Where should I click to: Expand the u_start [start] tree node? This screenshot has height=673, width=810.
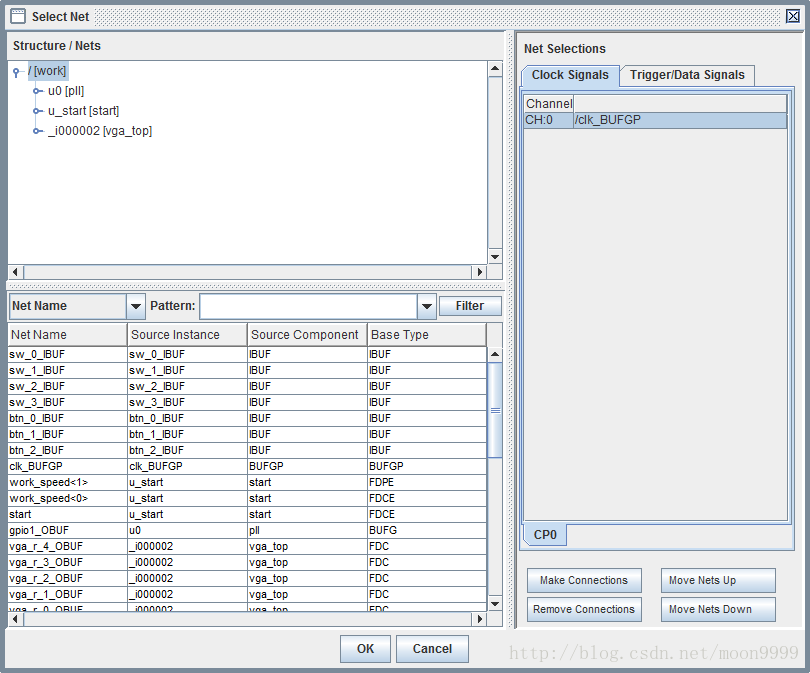pos(38,111)
